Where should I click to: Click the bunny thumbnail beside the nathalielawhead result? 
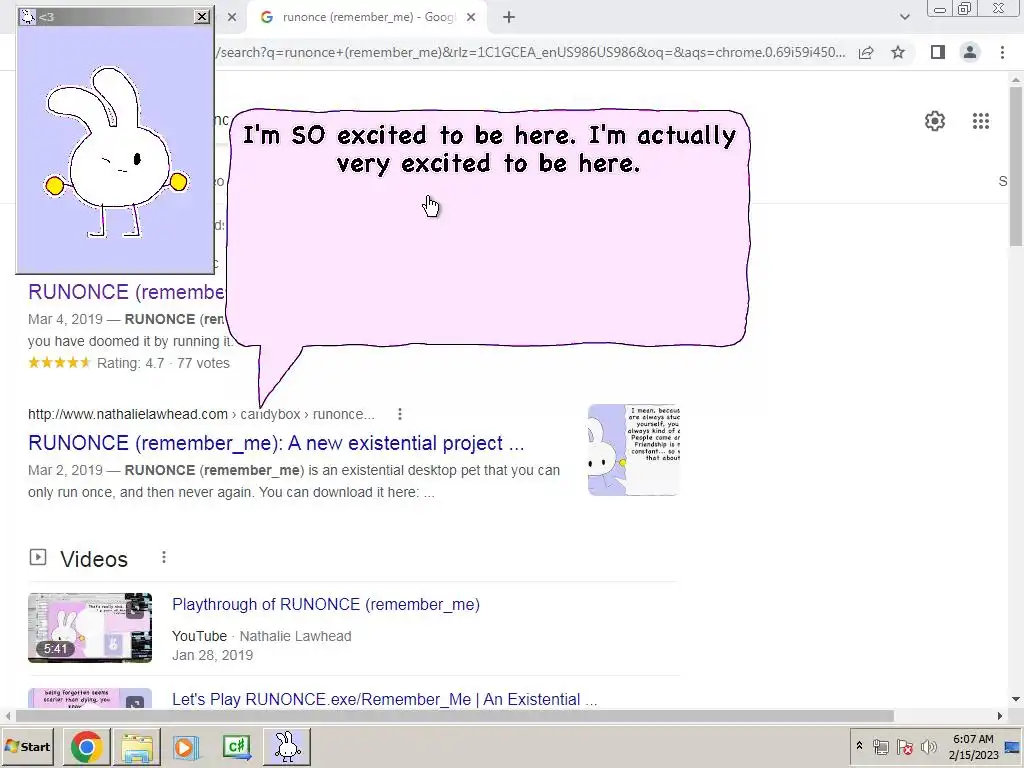click(x=633, y=450)
